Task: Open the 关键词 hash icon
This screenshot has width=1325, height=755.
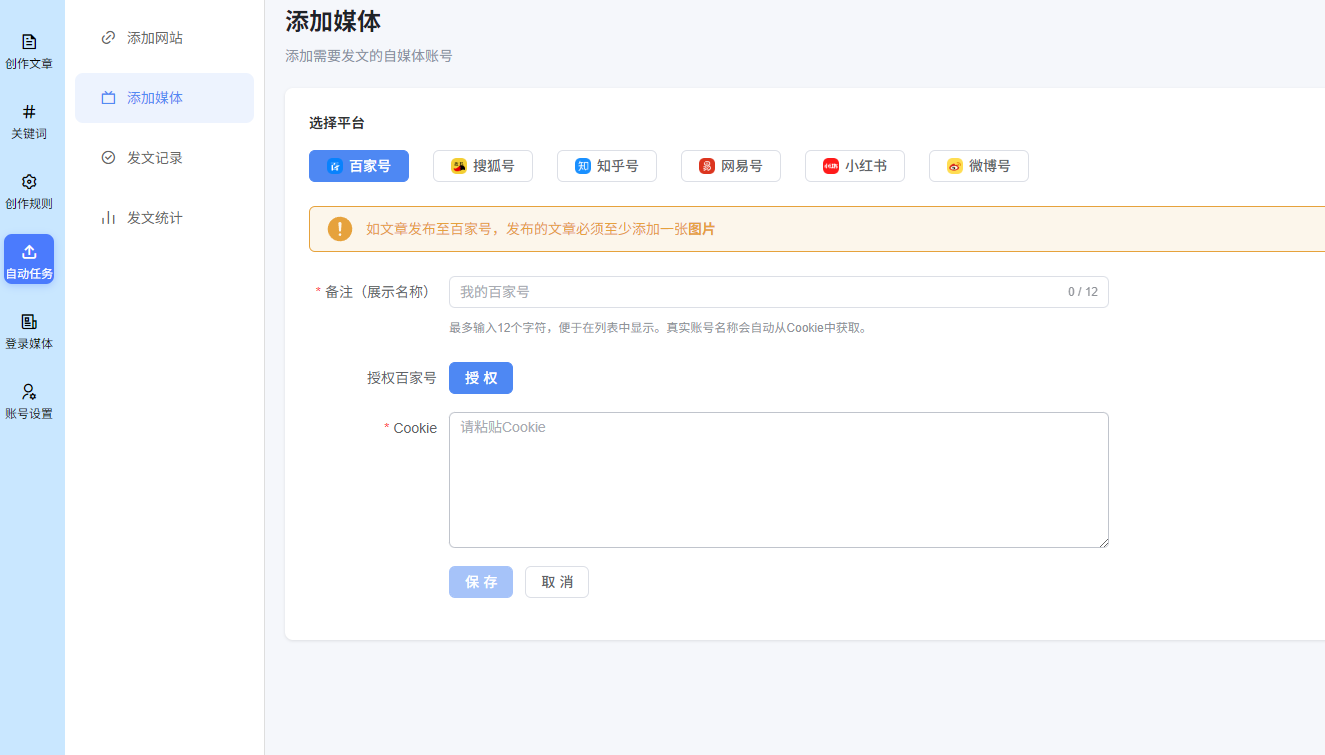Action: pos(29,112)
